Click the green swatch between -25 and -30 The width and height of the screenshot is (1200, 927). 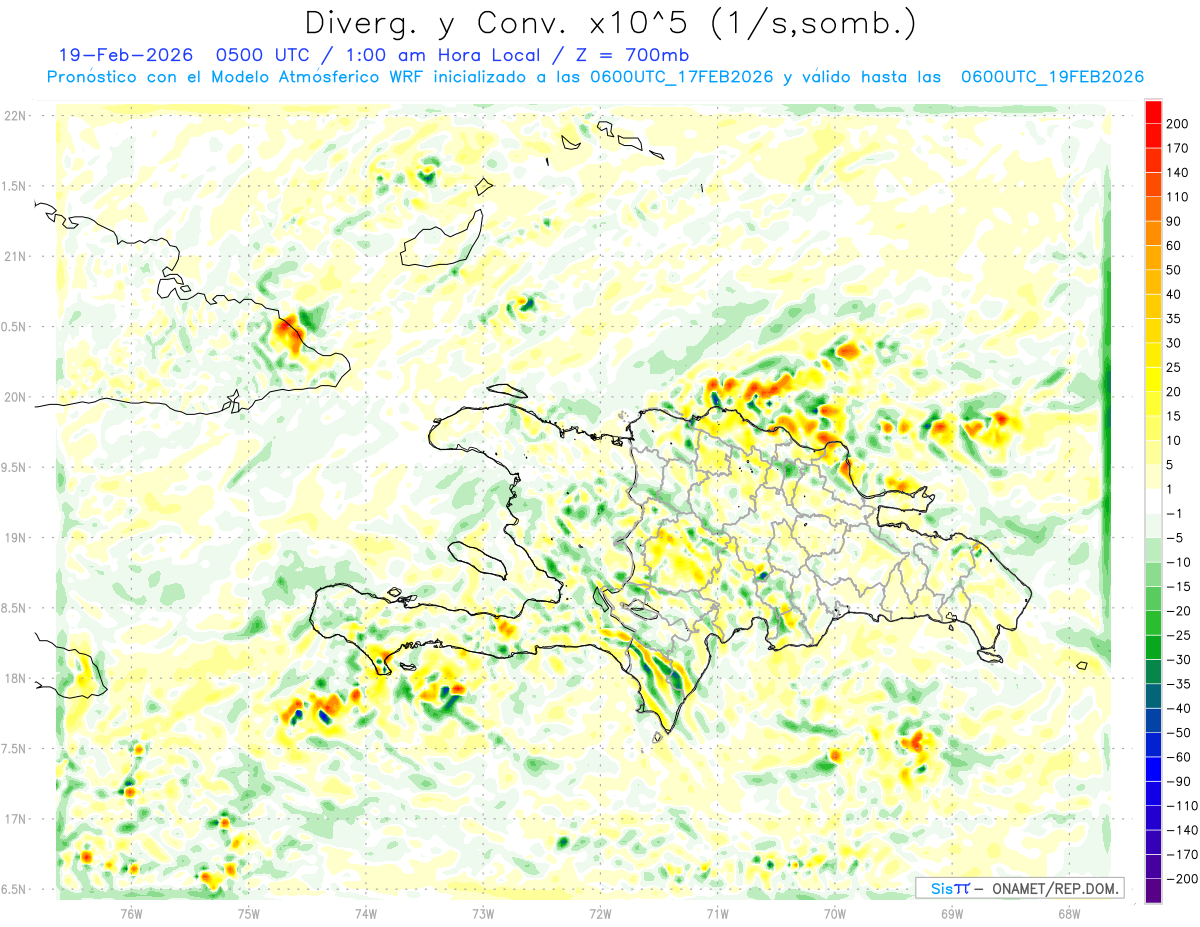(x=1153, y=647)
